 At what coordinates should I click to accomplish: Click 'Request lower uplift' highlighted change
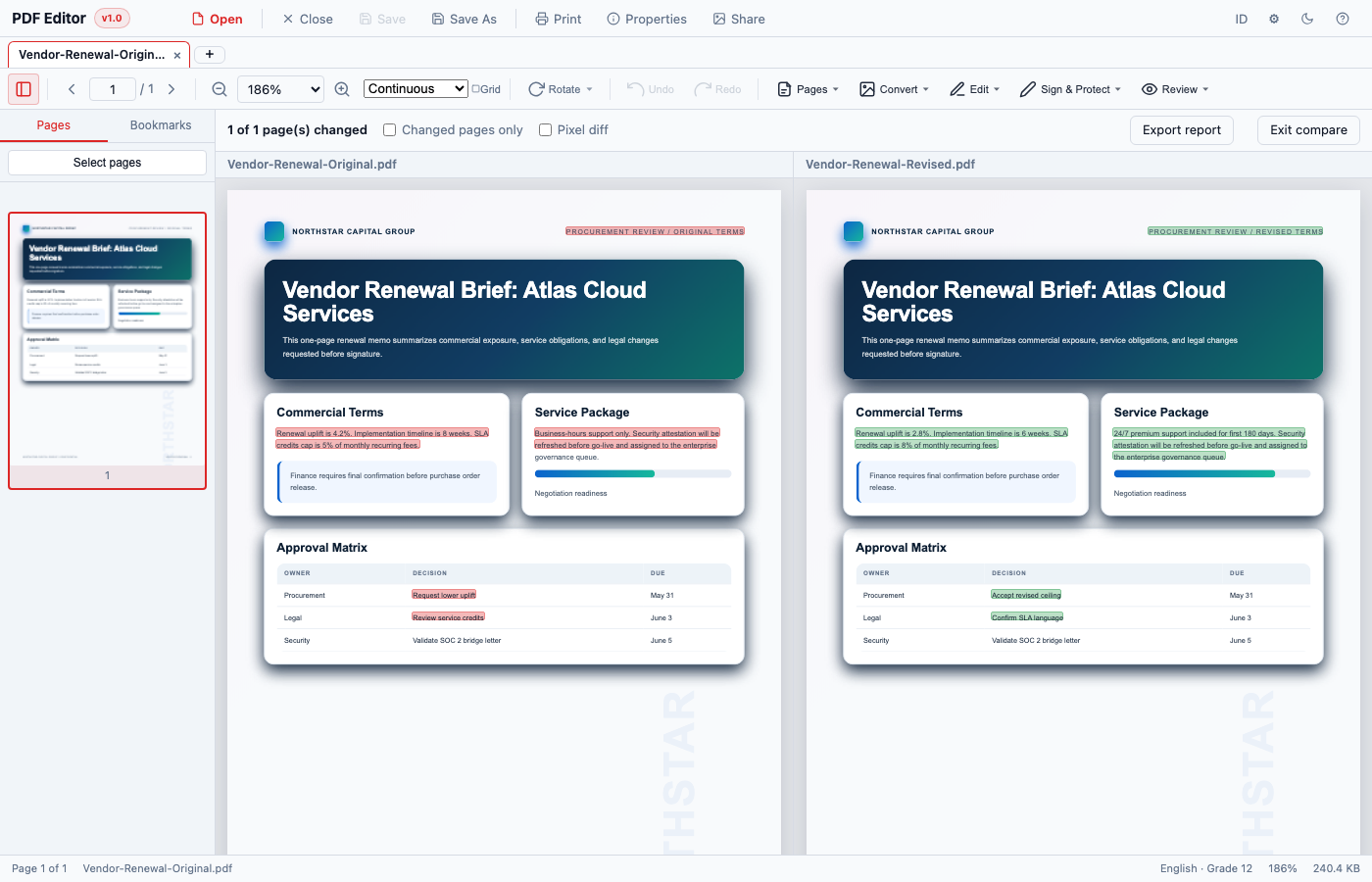(444, 595)
